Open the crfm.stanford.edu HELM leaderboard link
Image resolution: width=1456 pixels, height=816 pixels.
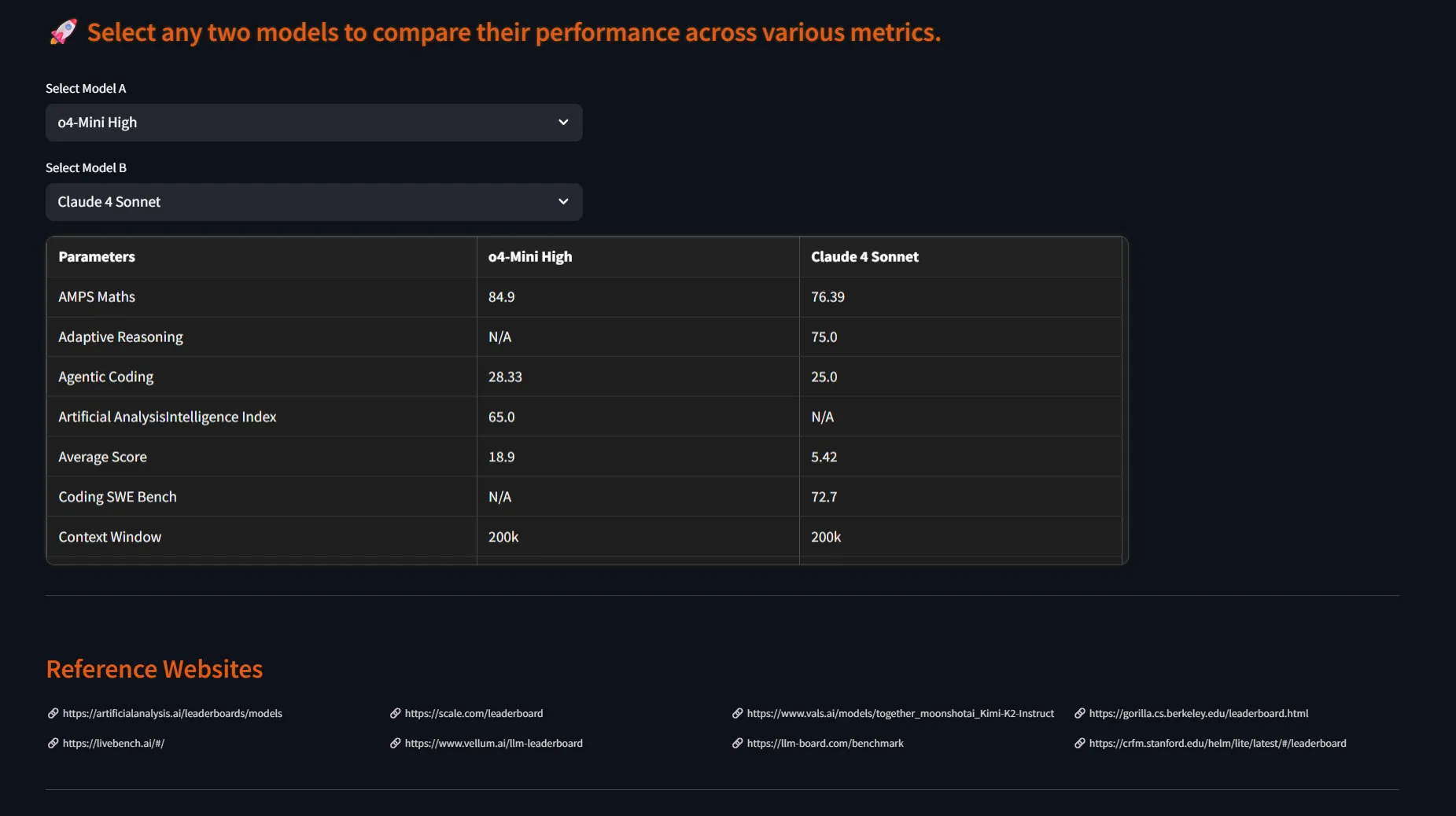1217,744
